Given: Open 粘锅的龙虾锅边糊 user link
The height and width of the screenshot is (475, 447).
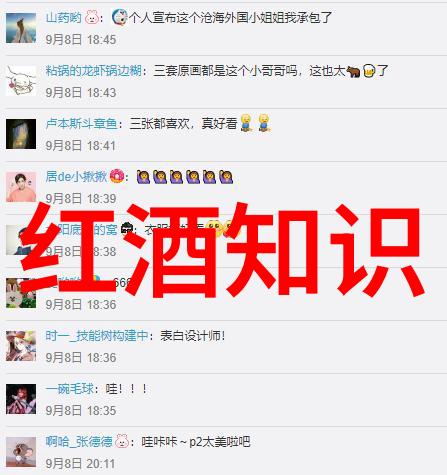Looking at the screenshot, I should click(x=94, y=71).
